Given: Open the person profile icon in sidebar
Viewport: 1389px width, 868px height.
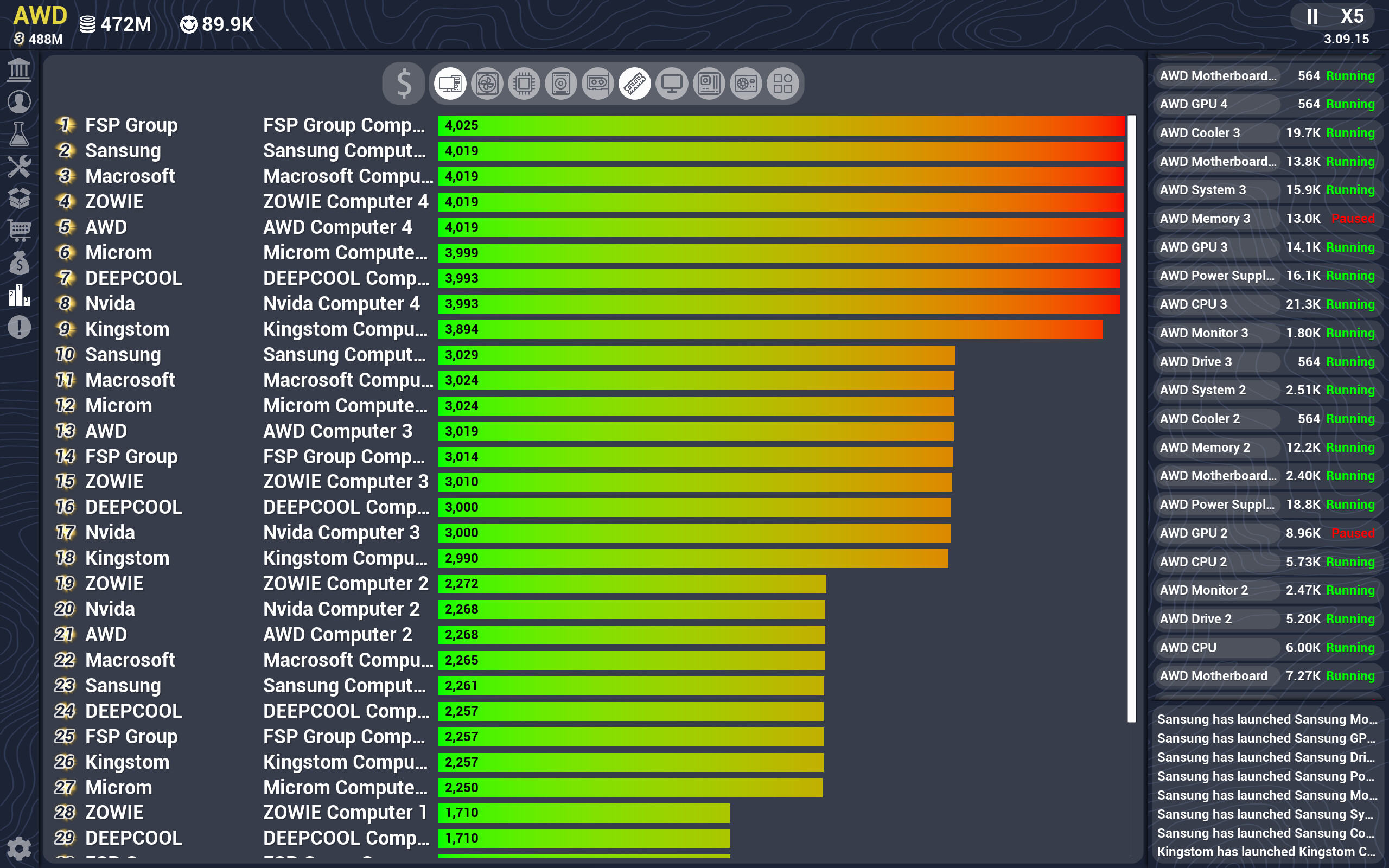Looking at the screenshot, I should [x=19, y=101].
